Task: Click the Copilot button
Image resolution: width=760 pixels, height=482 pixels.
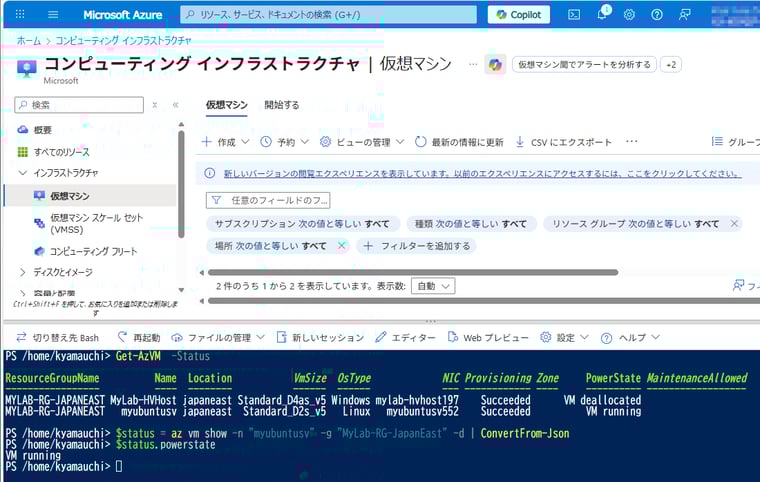Action: coord(519,15)
